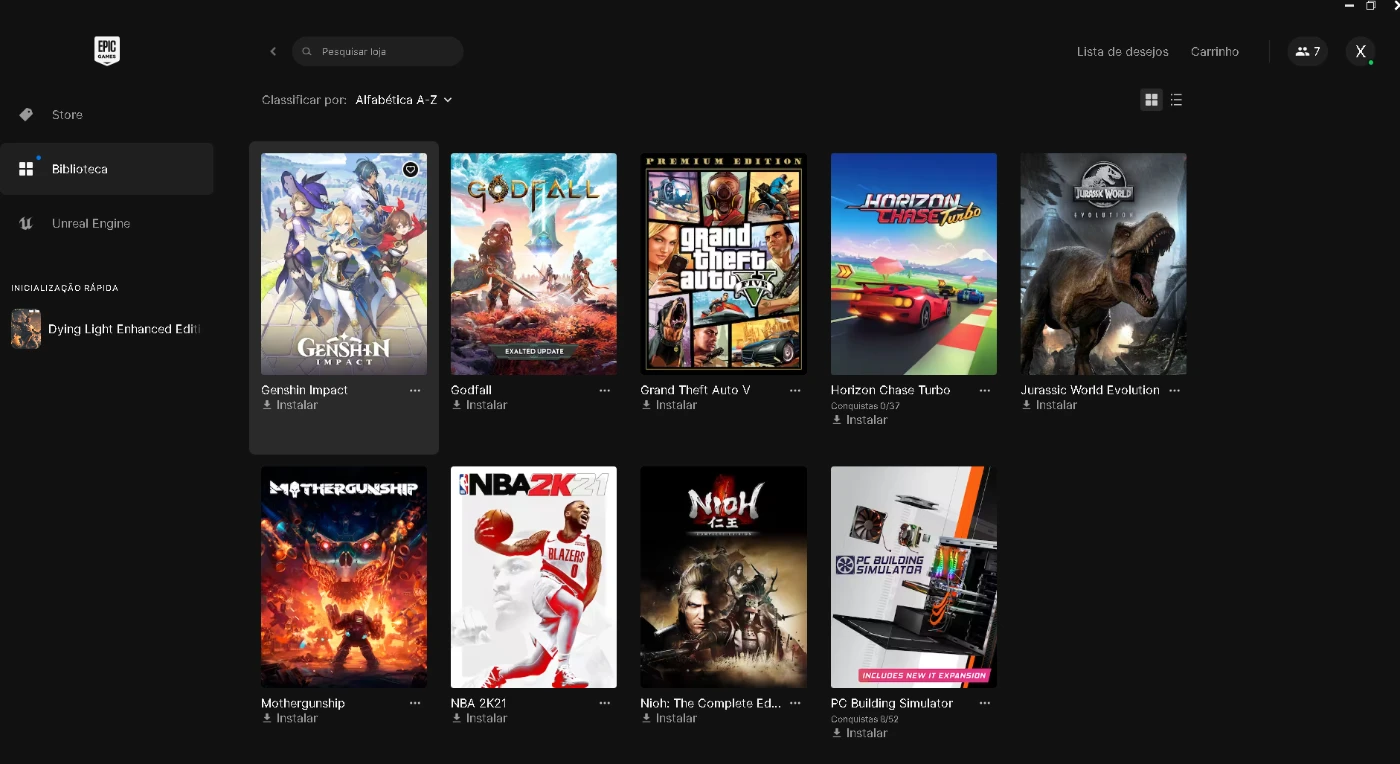Open PC Building Simulator options menu
1400x764 pixels.
(985, 703)
